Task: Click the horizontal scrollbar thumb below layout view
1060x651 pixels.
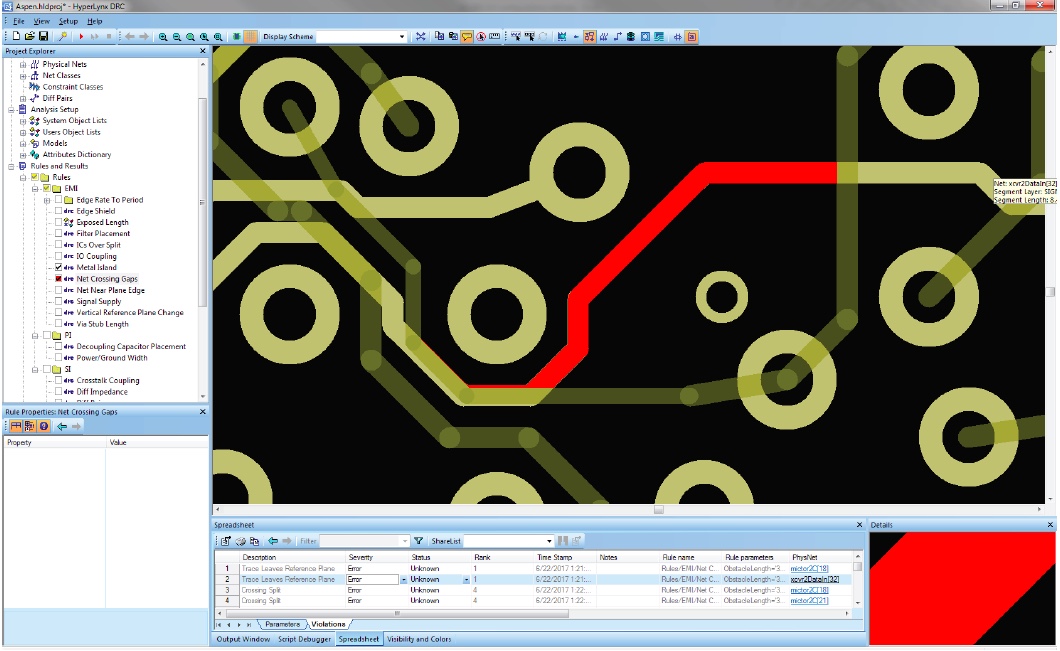Action: (658, 510)
